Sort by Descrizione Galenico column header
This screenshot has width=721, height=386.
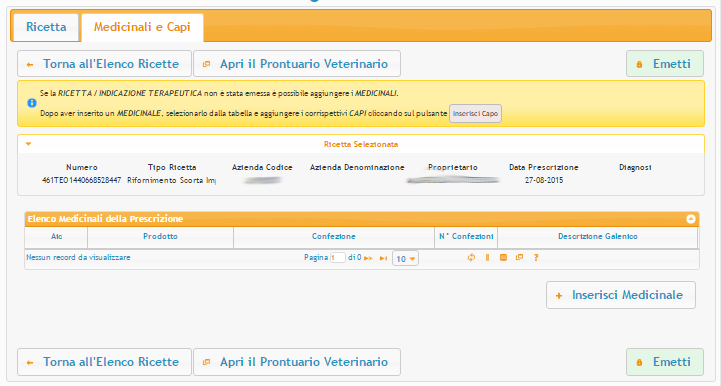(598, 236)
